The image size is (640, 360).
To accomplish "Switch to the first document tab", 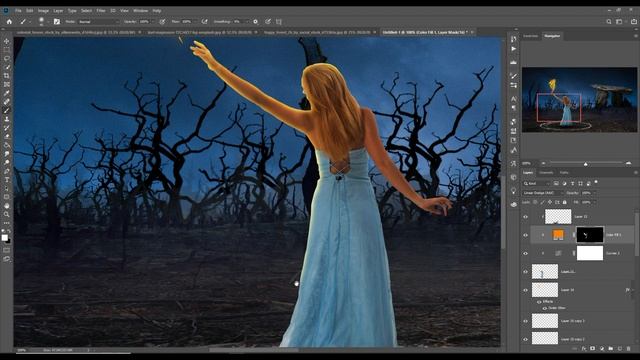I will click(x=77, y=32).
